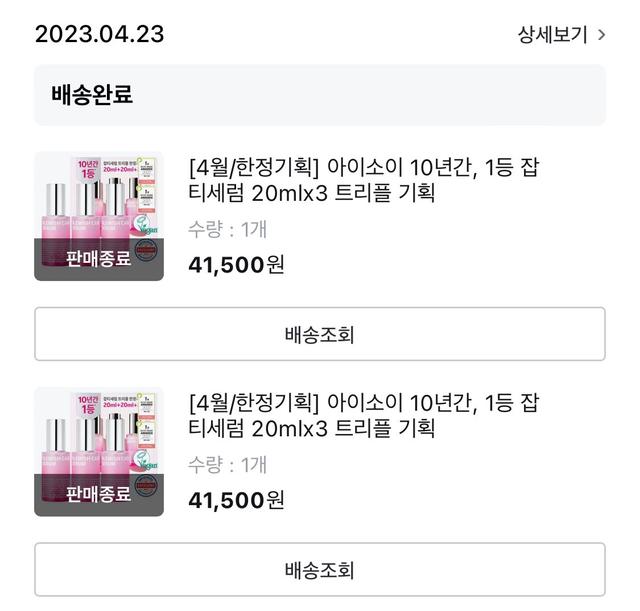Click the first item's 수량 : 1개 text
Viewport: 640px width, 611px height.
(227, 229)
